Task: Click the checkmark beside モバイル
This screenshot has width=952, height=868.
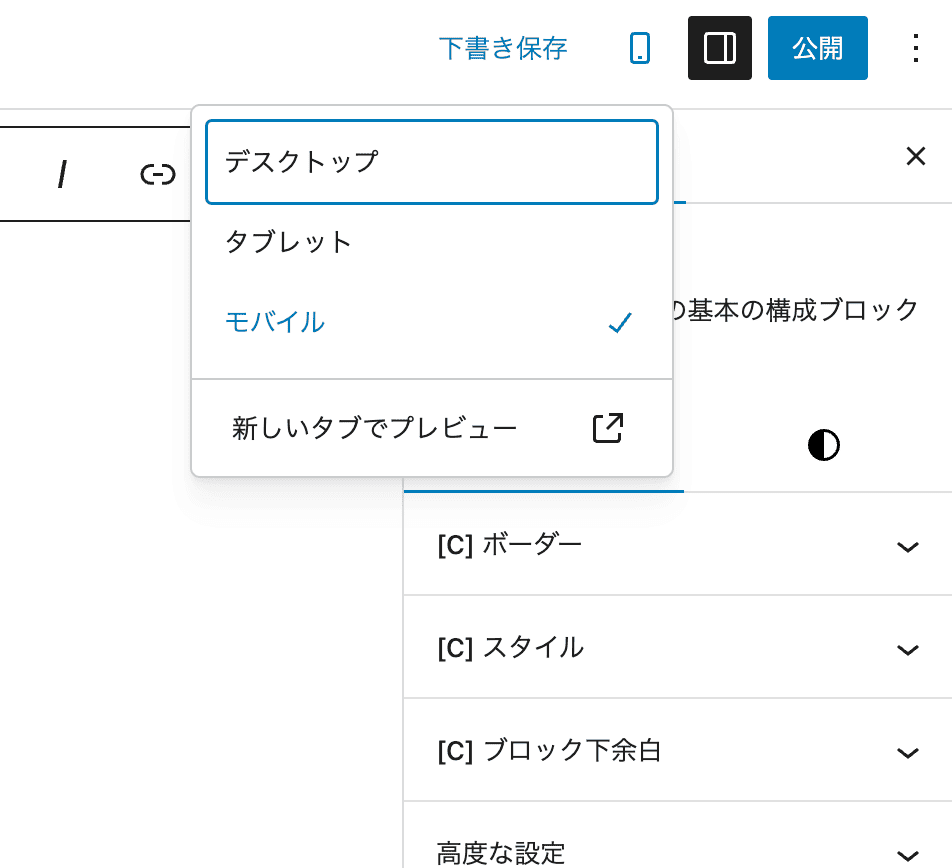Action: [x=620, y=322]
